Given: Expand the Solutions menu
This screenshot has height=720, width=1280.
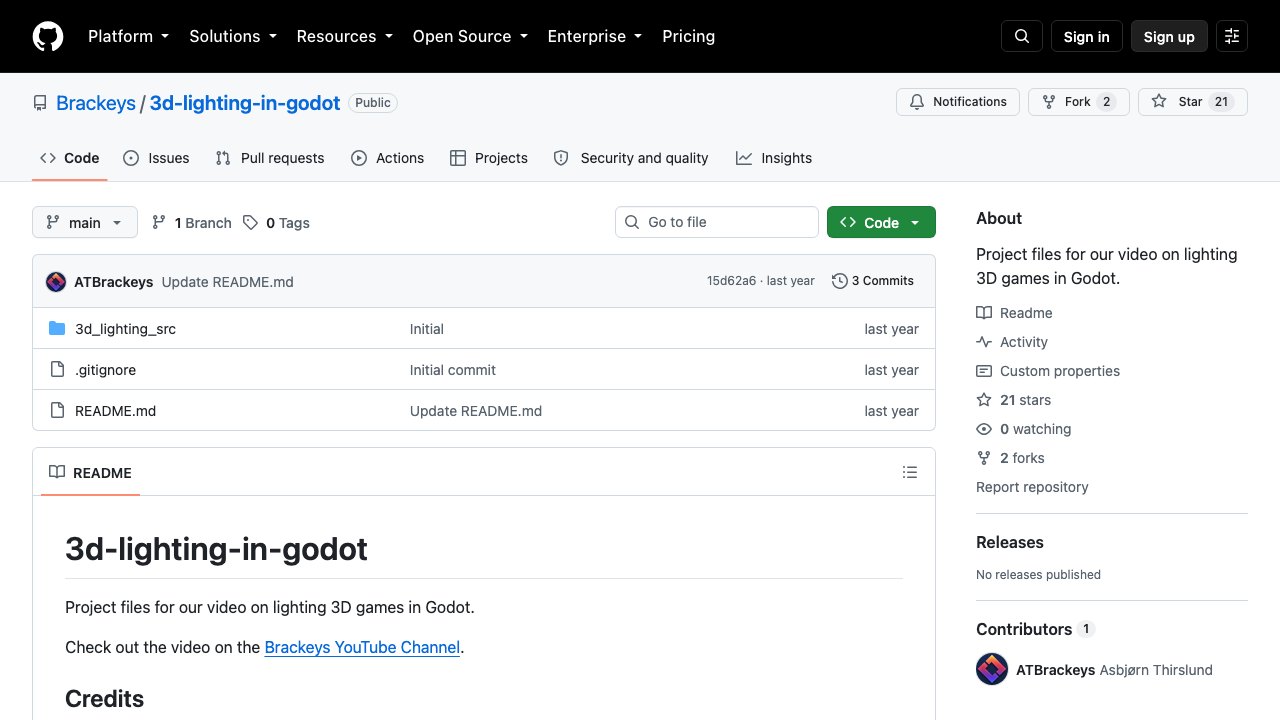Looking at the screenshot, I should pos(232,36).
